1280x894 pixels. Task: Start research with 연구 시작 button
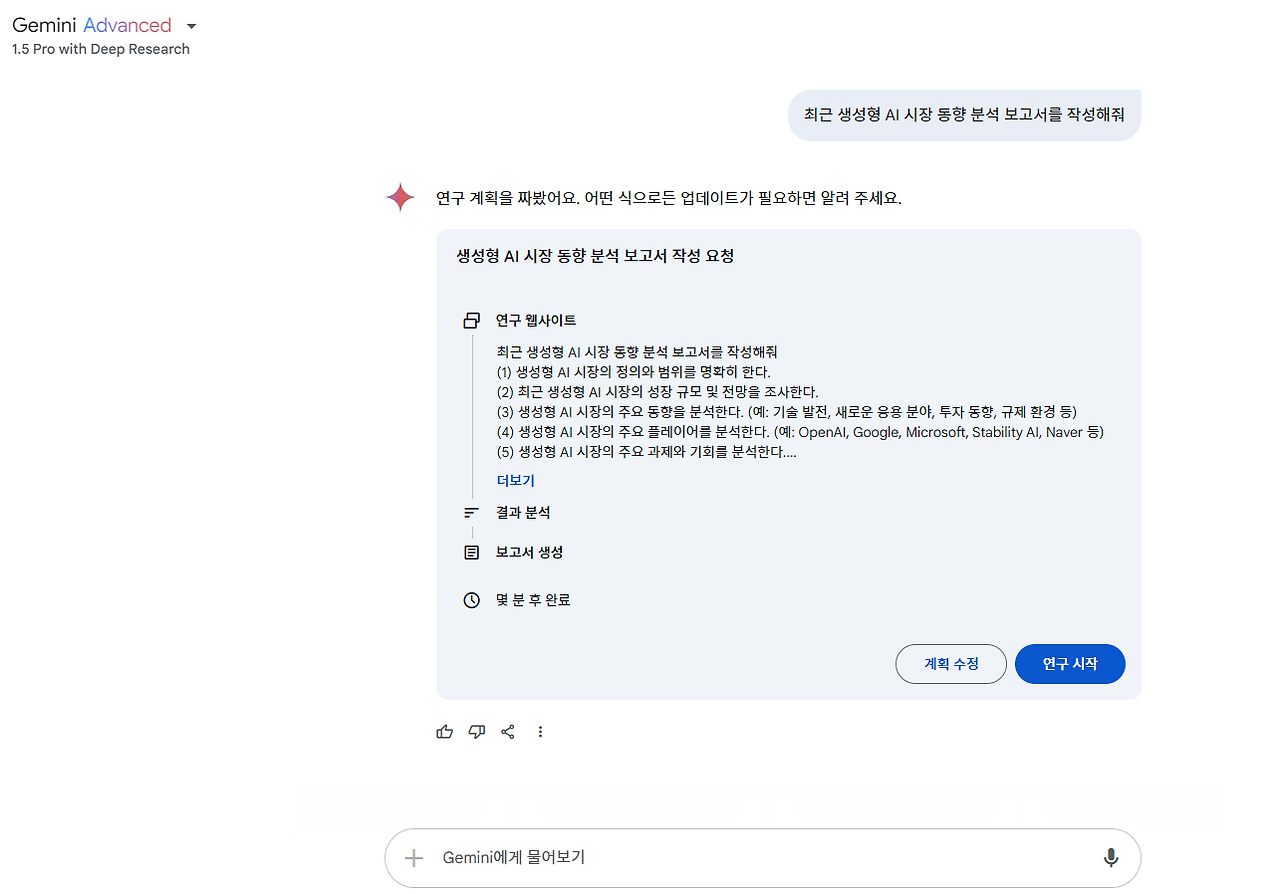tap(1070, 664)
